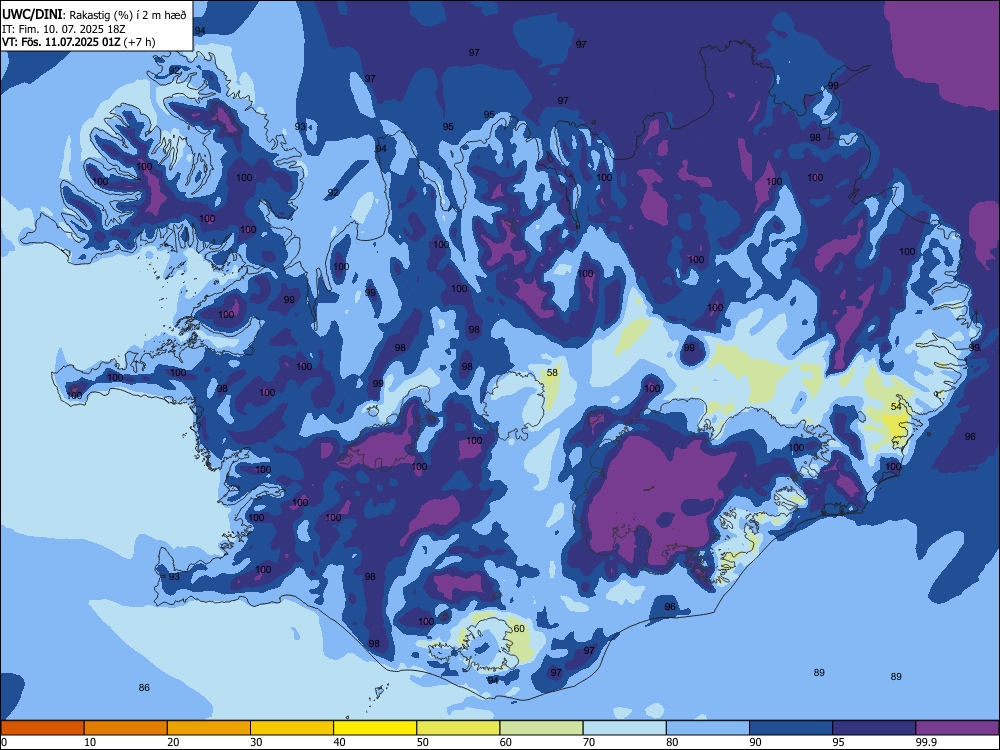Select the bright yellow 40–50 legend swatch
The height and width of the screenshot is (750, 1000).
pos(375,728)
